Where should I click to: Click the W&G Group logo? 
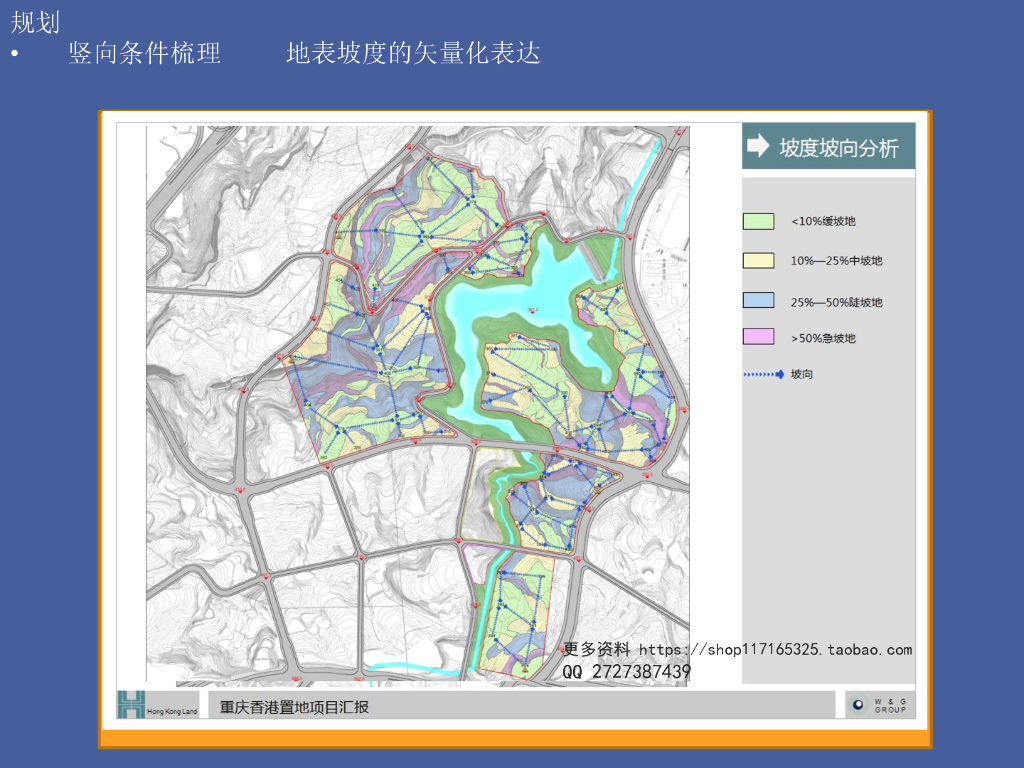878,704
